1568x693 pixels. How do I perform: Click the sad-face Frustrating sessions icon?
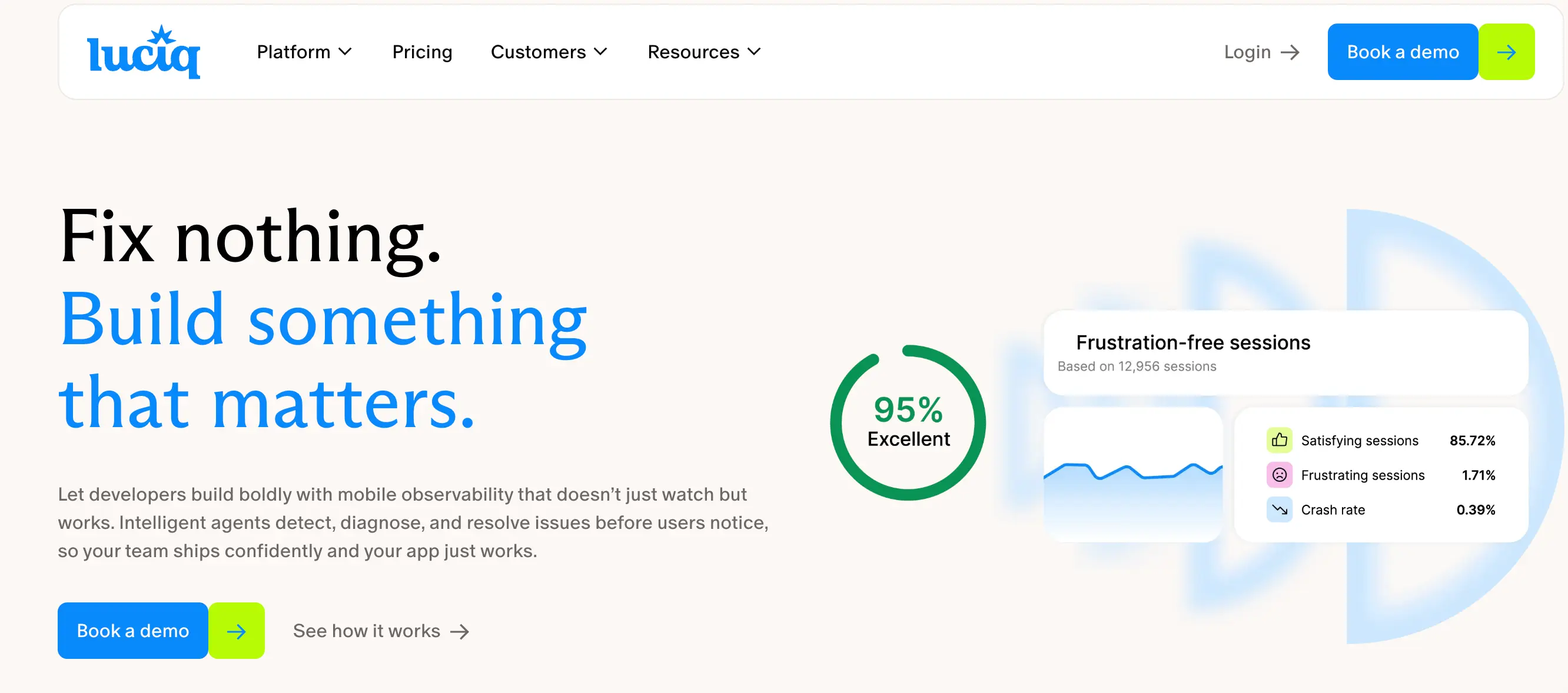1279,475
